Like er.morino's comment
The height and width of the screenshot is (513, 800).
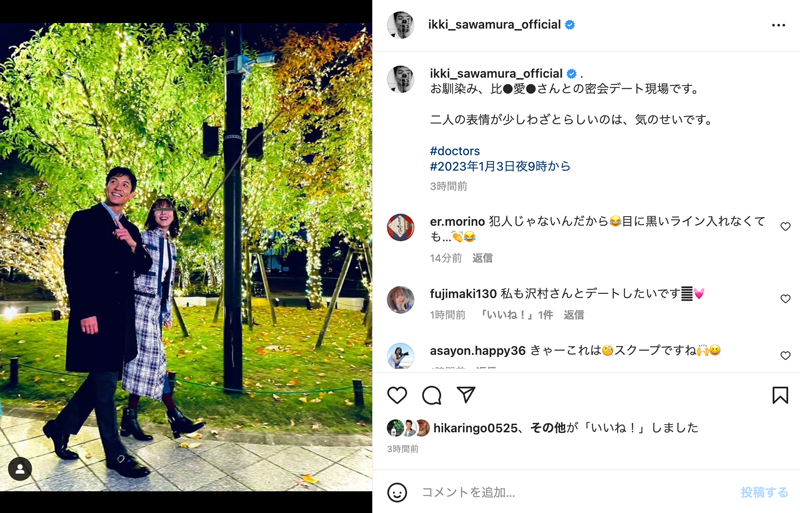coord(785,226)
